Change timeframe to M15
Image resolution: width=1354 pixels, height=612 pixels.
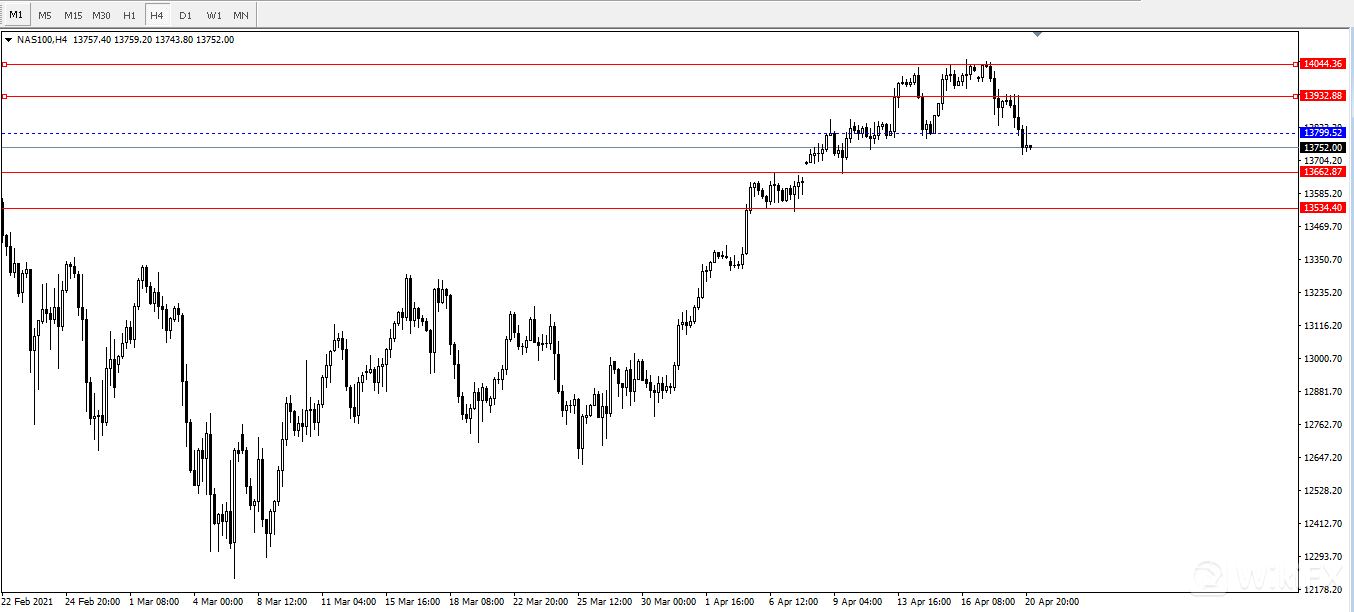[x=73, y=15]
